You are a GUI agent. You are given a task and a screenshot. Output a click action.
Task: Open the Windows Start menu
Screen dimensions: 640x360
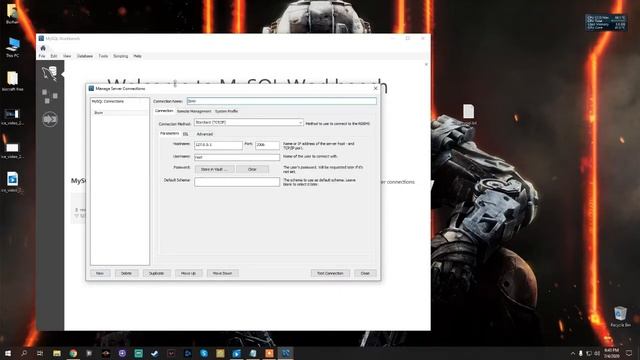tap(8, 353)
